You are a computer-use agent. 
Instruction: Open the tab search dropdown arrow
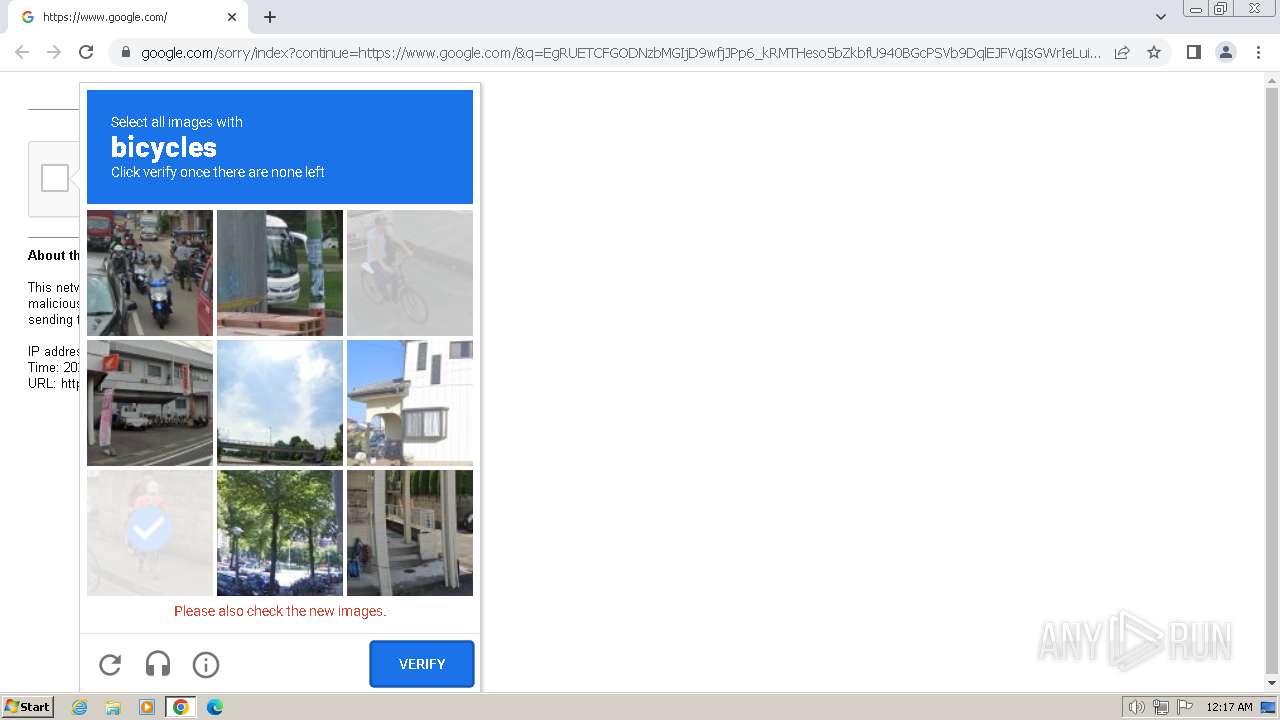point(1160,17)
